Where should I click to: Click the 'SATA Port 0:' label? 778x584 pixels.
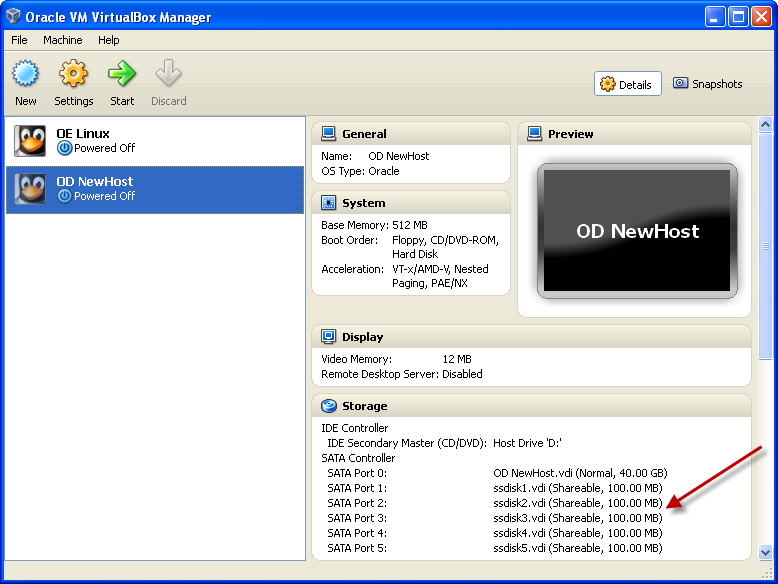(x=357, y=473)
